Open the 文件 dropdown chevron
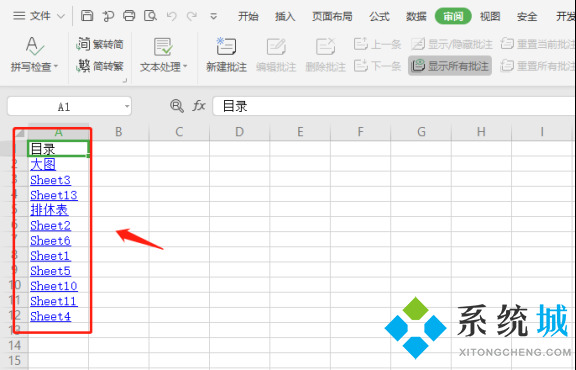Image resolution: width=576 pixels, height=370 pixels. pyautogui.click(x=61, y=16)
